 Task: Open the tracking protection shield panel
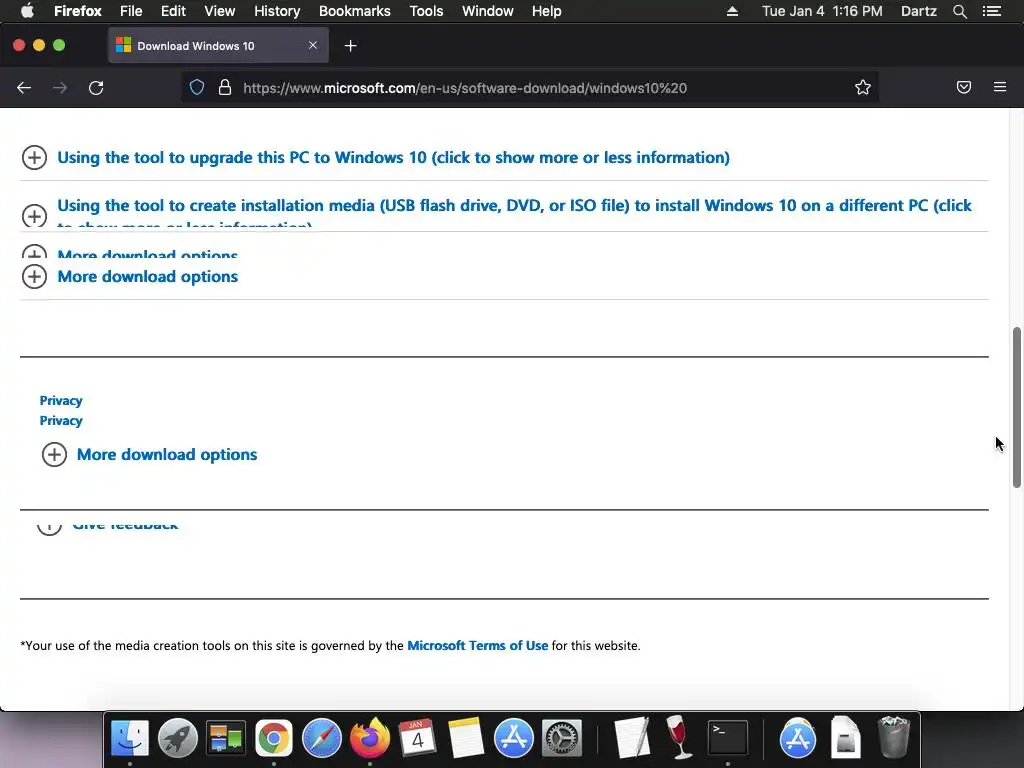click(x=197, y=88)
